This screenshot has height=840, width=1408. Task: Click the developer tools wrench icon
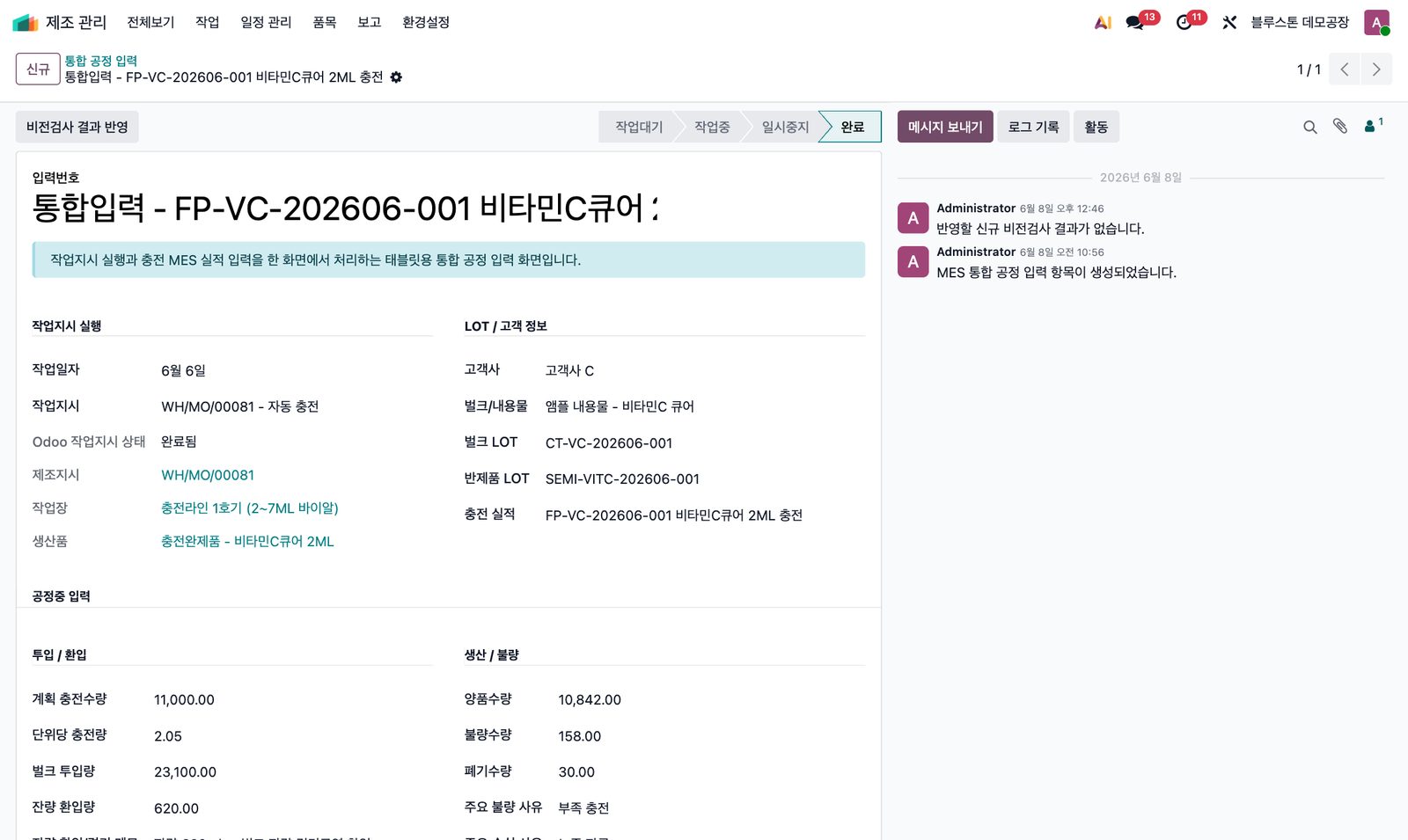click(1229, 23)
